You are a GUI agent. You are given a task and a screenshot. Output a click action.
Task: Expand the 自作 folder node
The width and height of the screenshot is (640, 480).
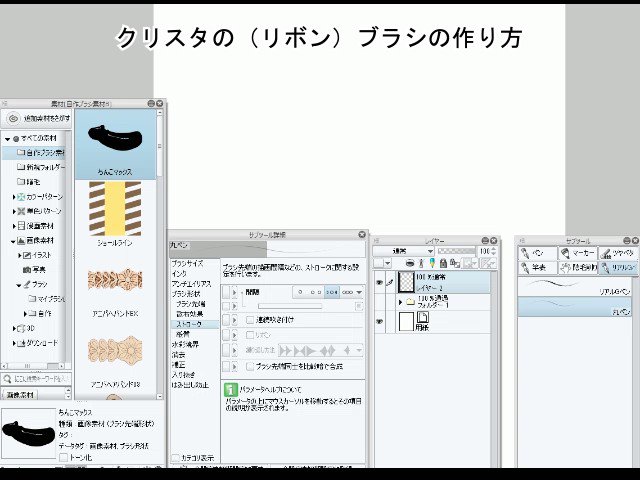(x=25, y=314)
